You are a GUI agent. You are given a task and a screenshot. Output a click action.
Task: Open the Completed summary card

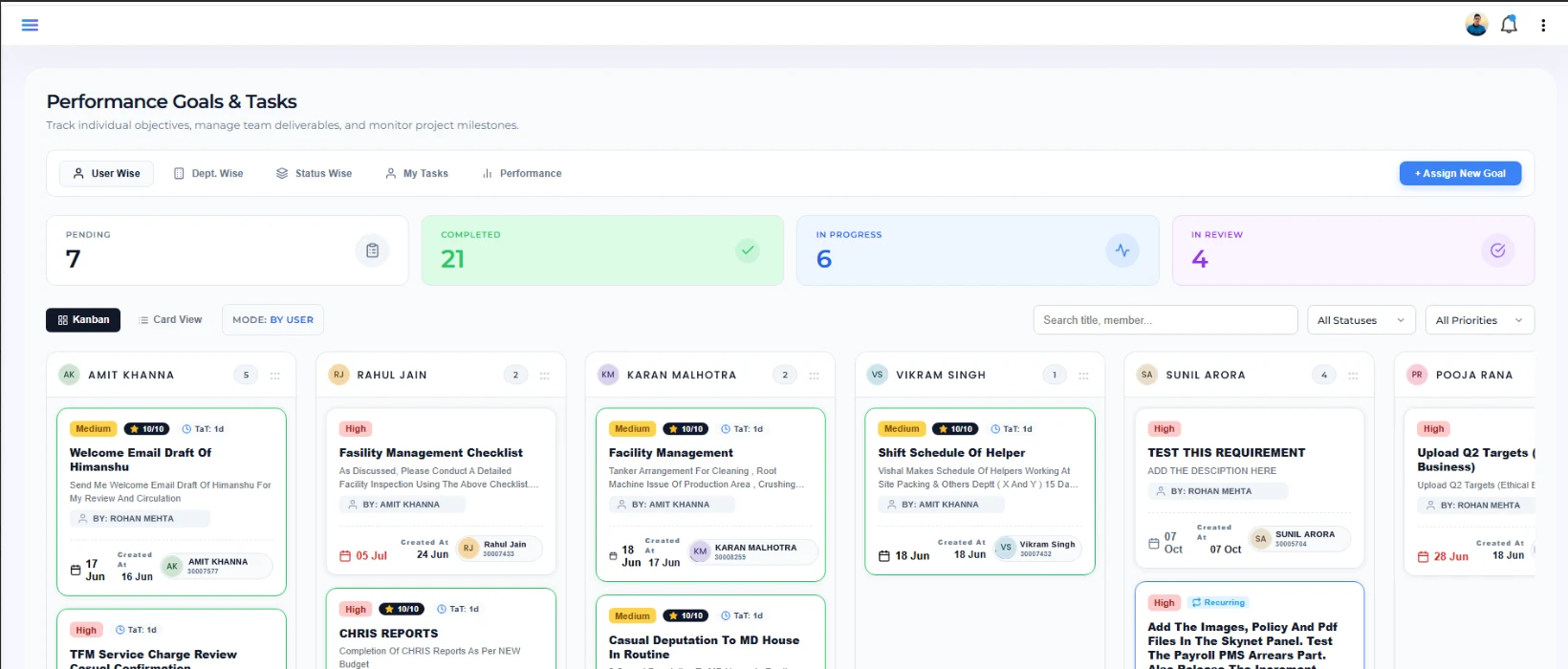point(602,250)
